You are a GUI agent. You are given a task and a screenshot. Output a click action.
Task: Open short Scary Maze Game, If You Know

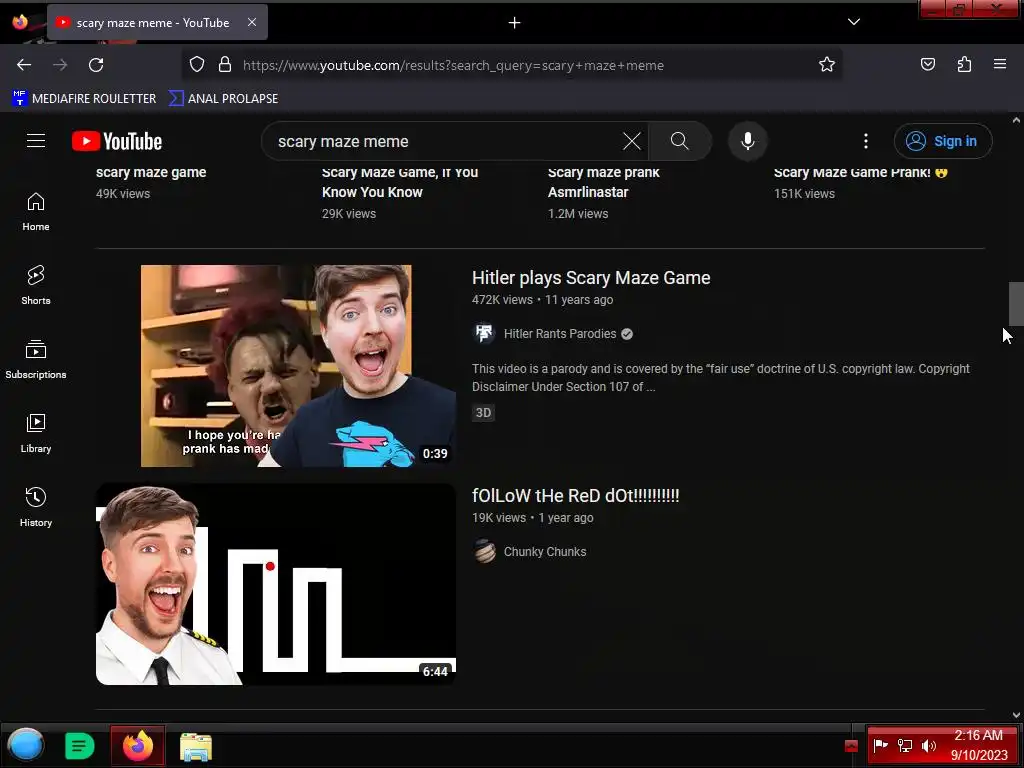[x=400, y=182]
